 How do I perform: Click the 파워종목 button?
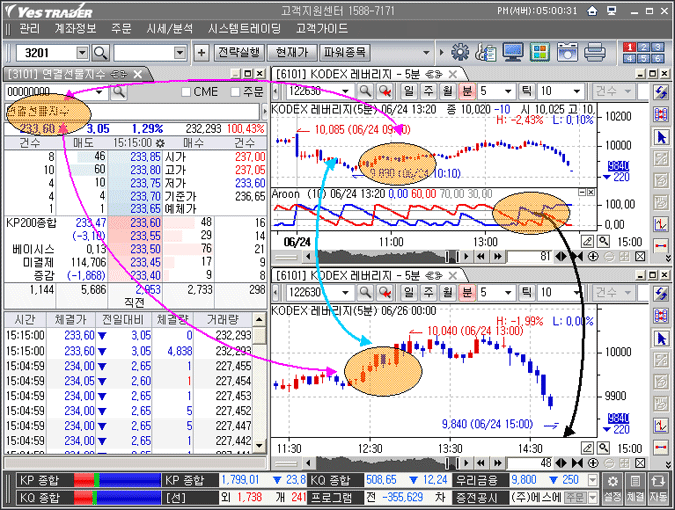pos(345,52)
